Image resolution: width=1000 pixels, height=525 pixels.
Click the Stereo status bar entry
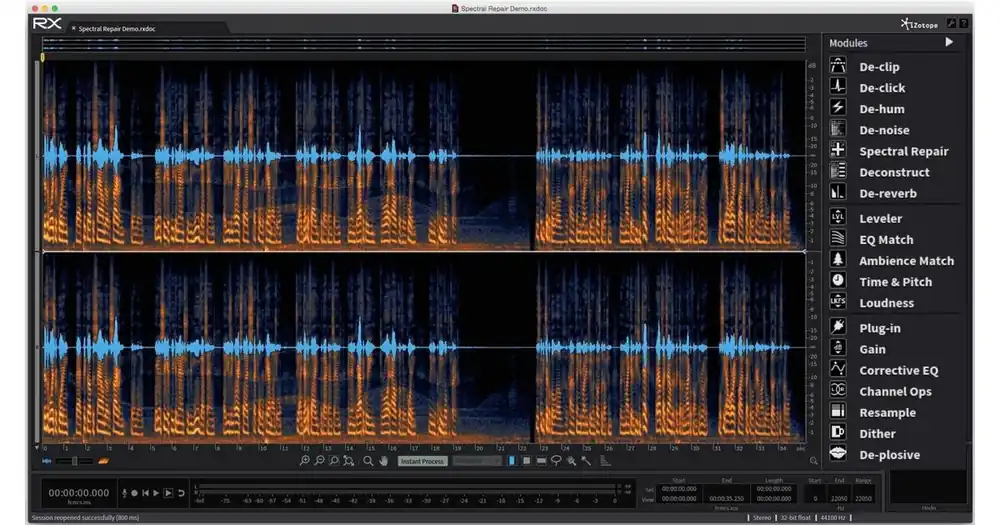[761, 517]
